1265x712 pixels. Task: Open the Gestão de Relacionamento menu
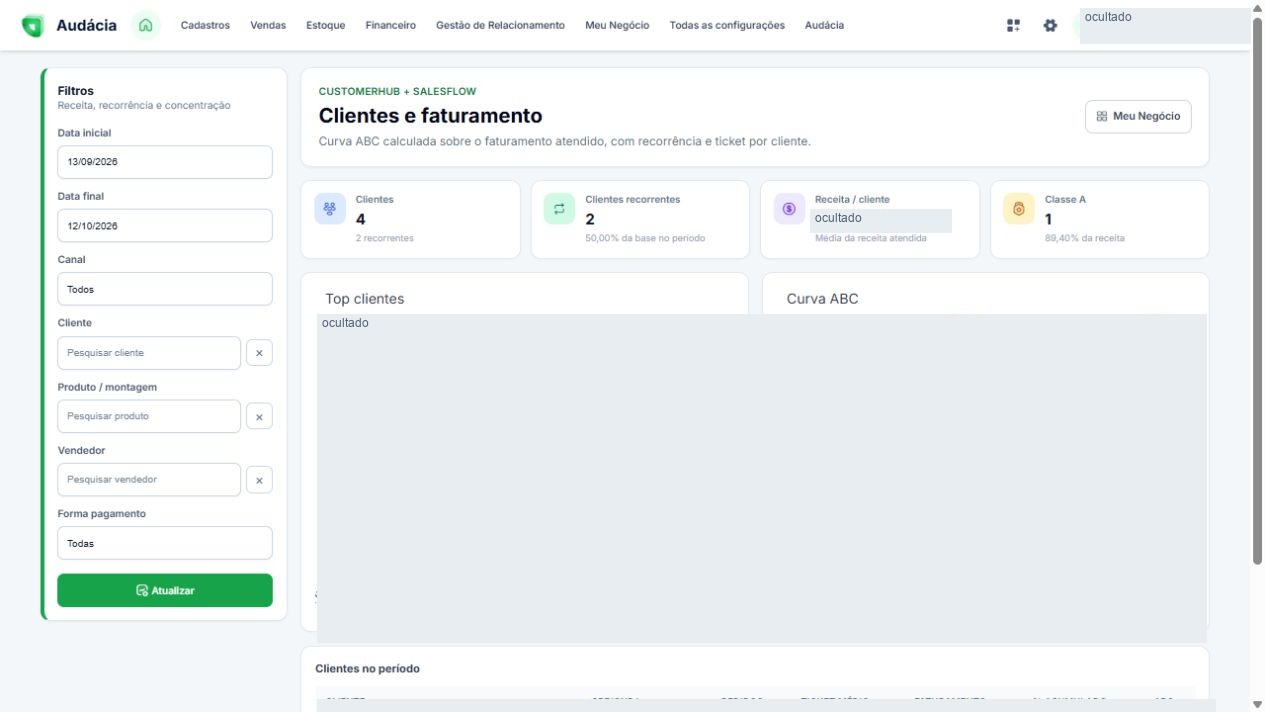(x=500, y=25)
